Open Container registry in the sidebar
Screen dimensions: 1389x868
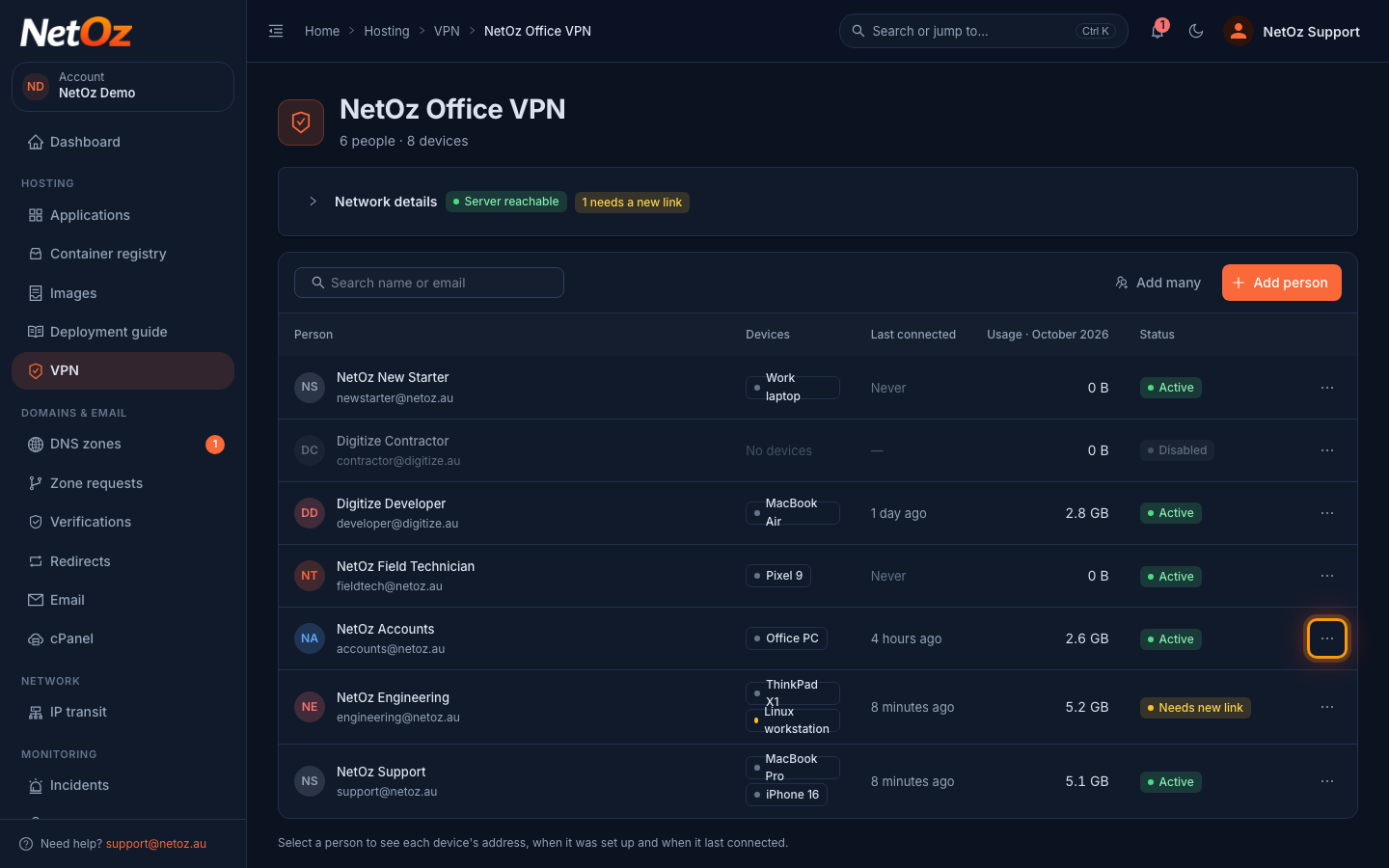click(x=123, y=254)
